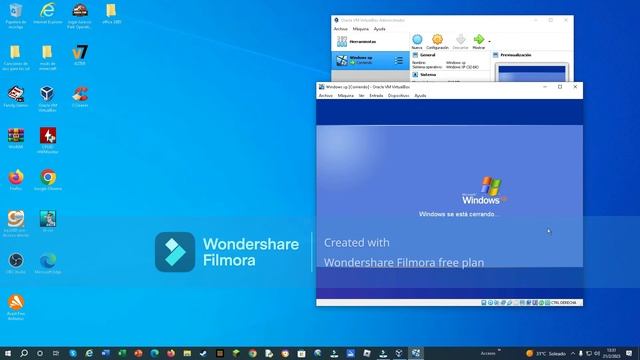The image size is (640, 360).
Task: Click the General section header icon
Action: (x=415, y=55)
